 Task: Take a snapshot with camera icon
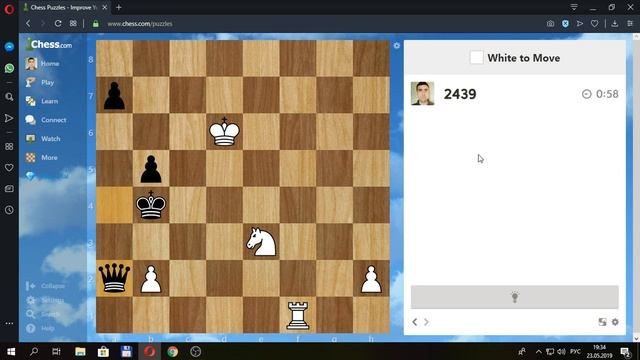click(x=550, y=24)
